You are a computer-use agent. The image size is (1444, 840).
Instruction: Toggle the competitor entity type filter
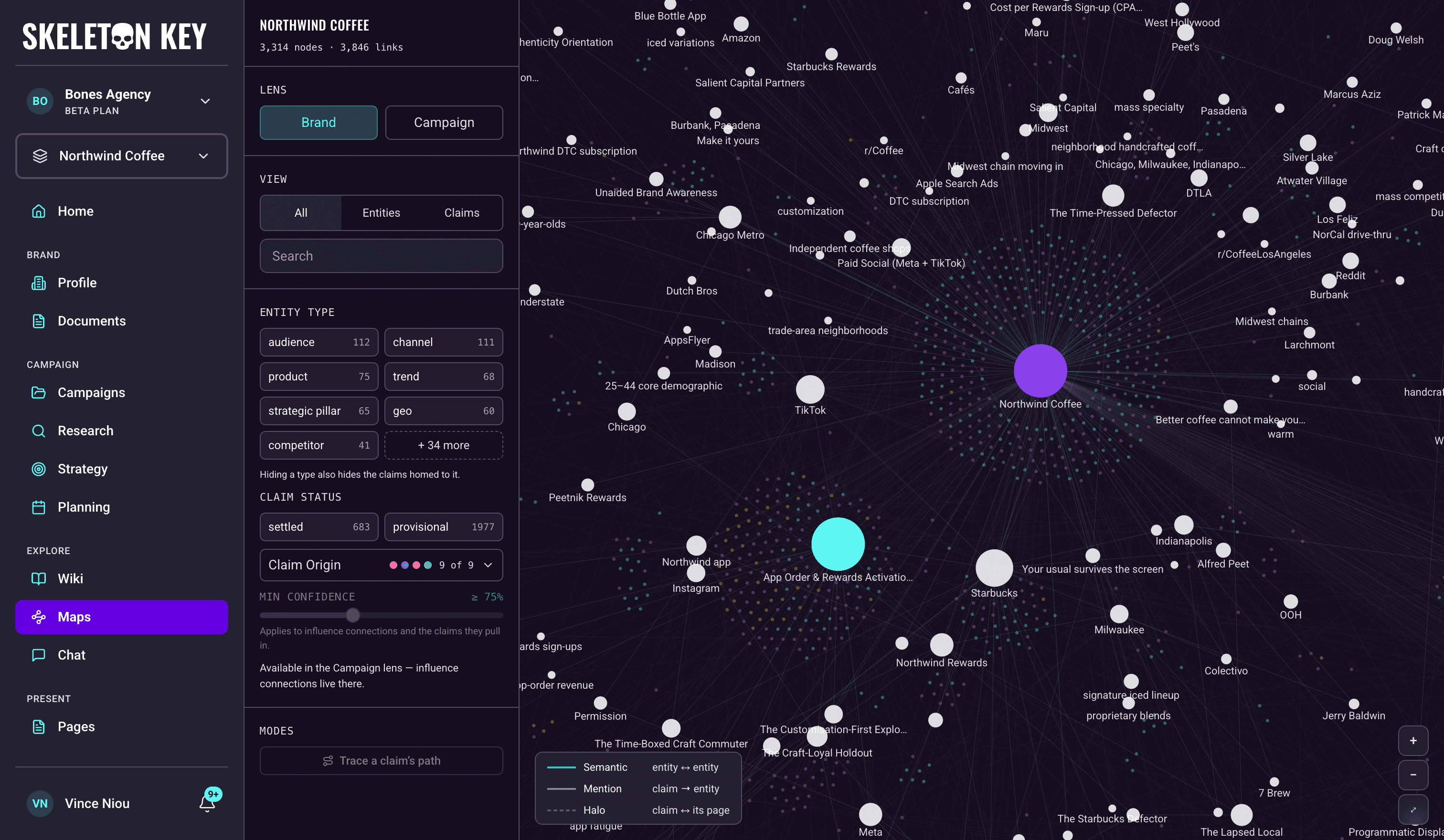319,445
